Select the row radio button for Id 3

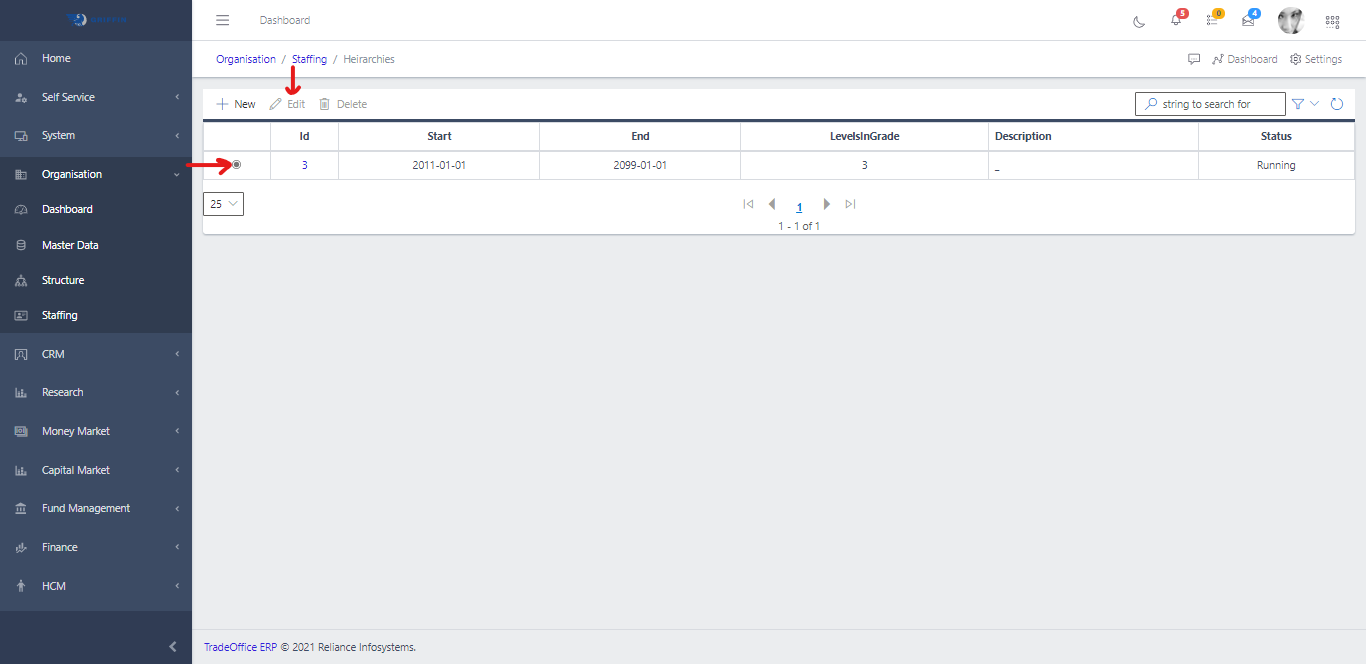236,165
